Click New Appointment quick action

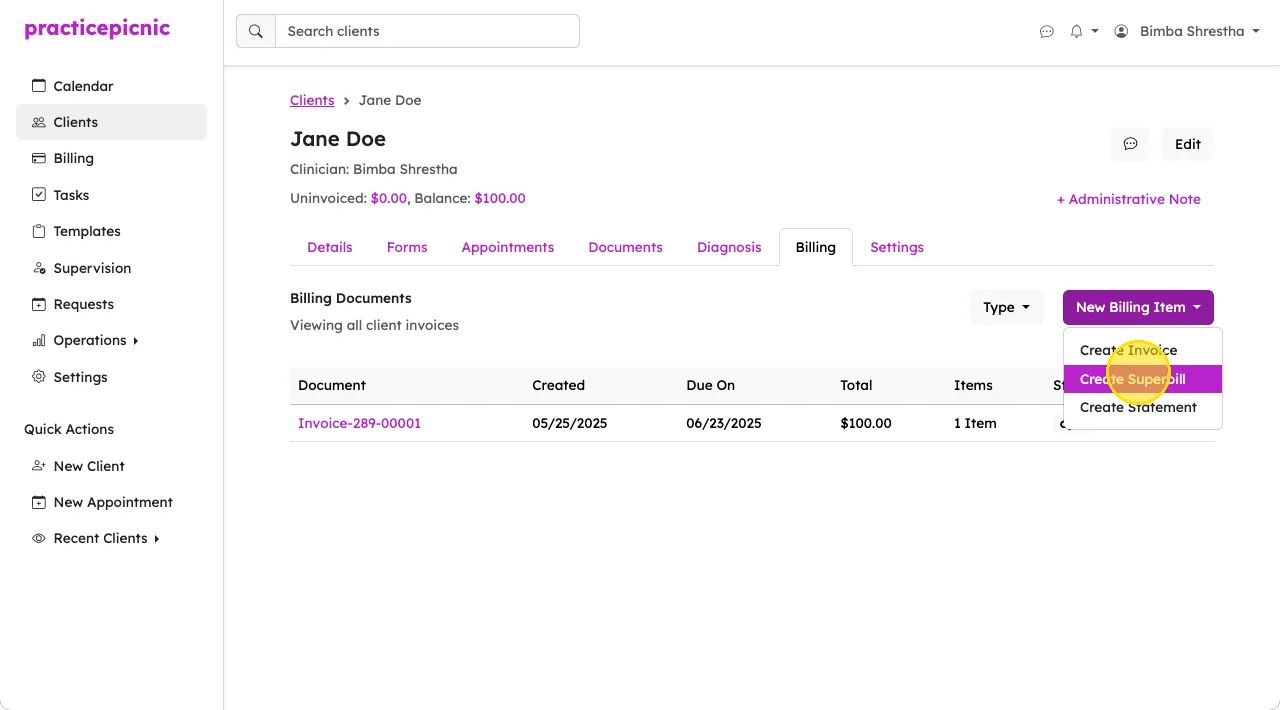point(112,502)
